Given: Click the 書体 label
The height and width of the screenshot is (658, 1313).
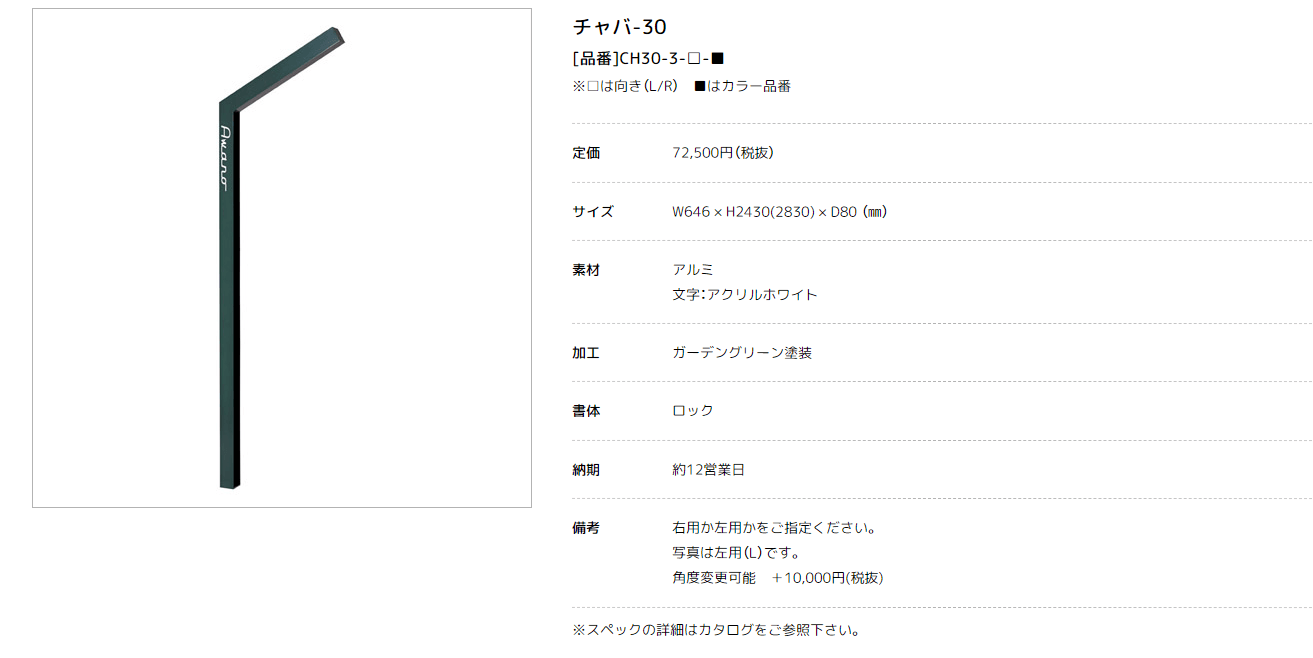Looking at the screenshot, I should pos(586,411).
